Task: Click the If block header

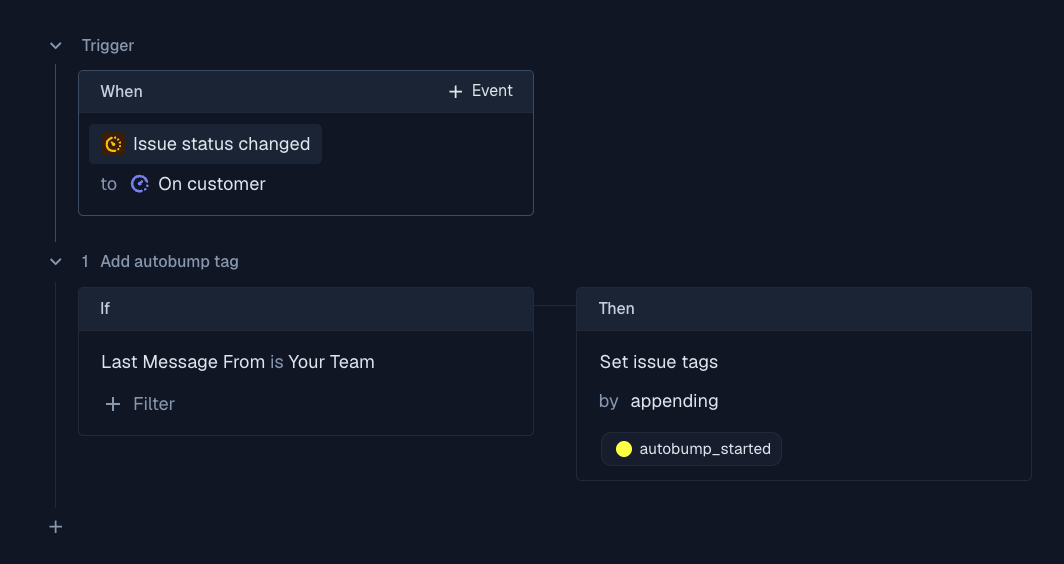Action: coord(305,308)
